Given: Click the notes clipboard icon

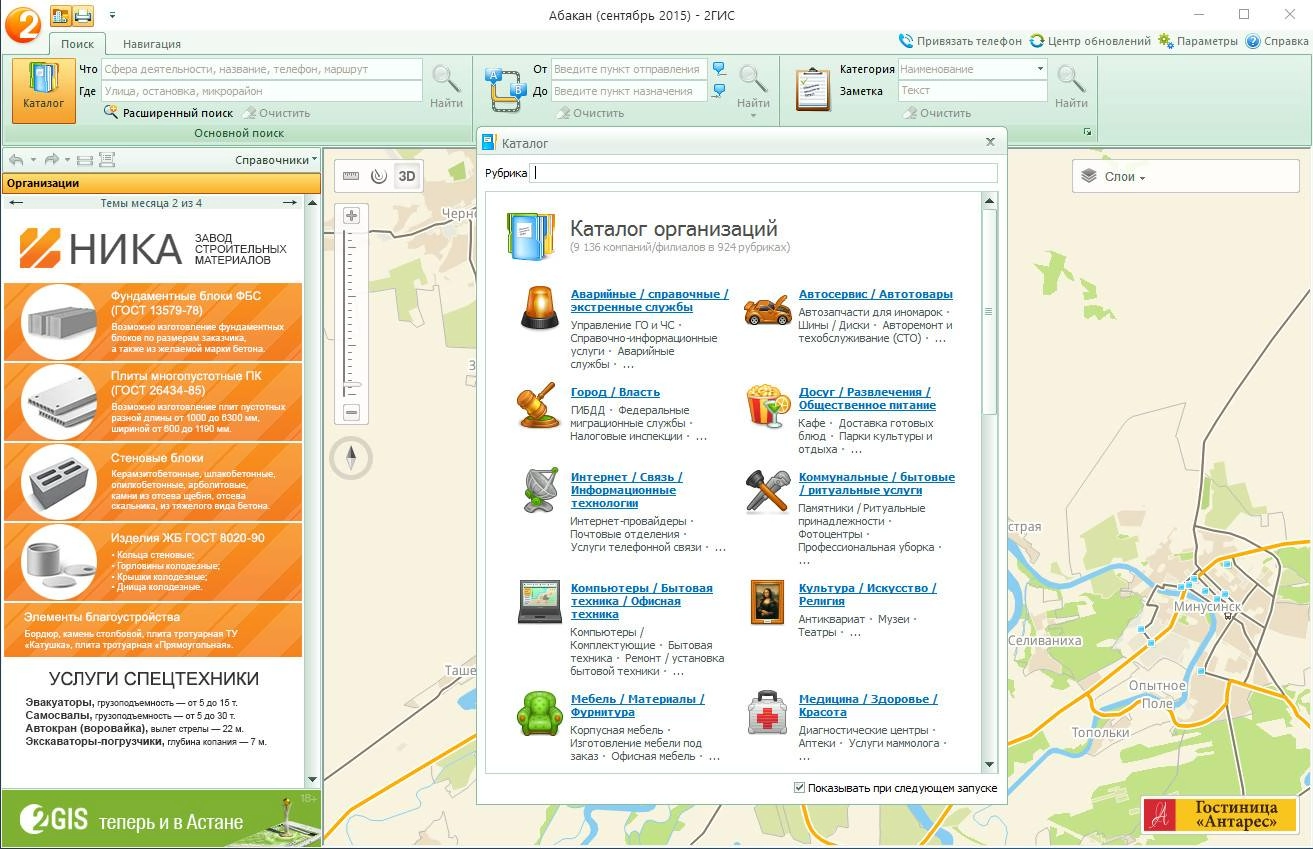Looking at the screenshot, I should (x=813, y=90).
